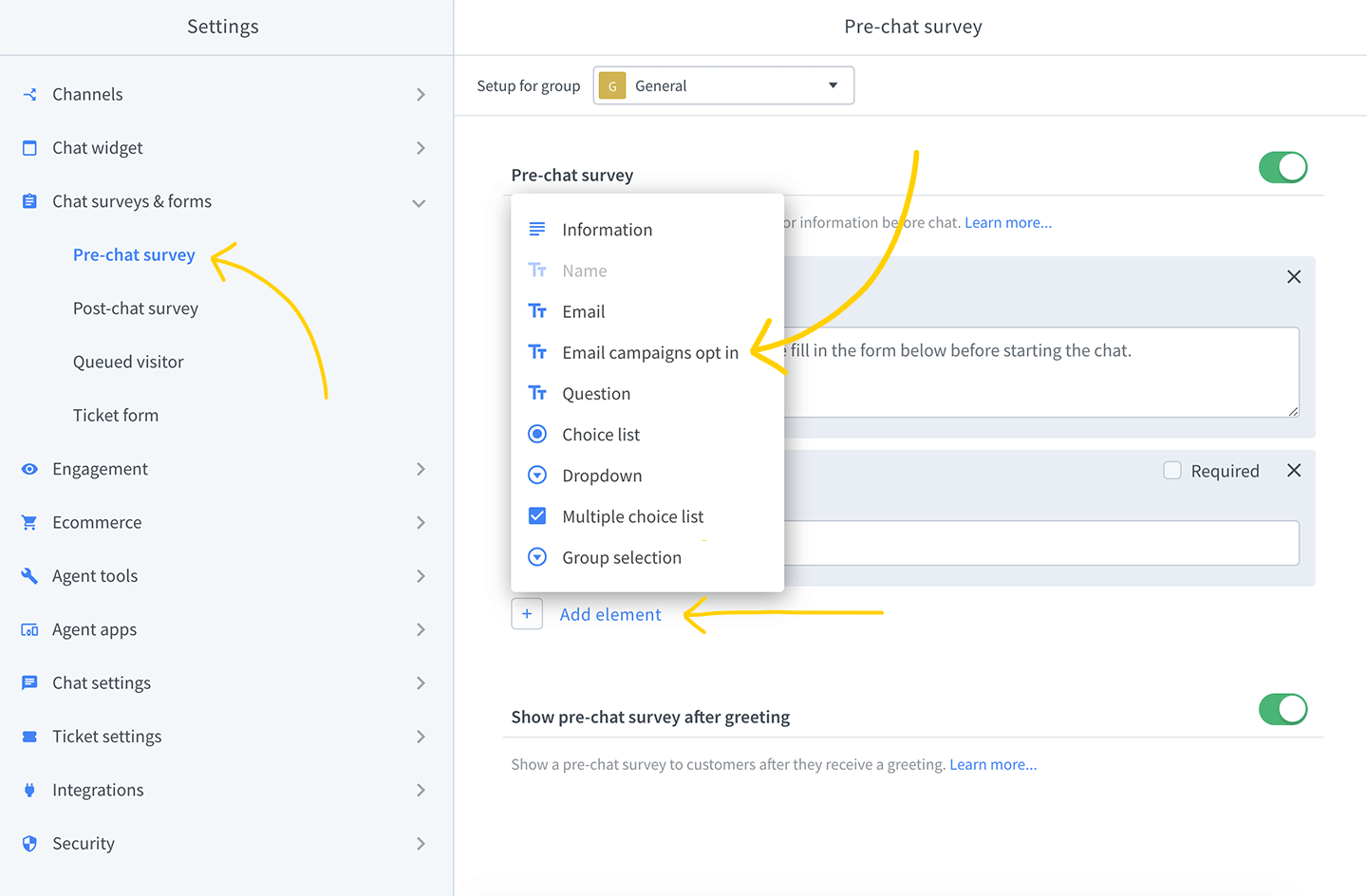Click the Question text icon
The width and height of the screenshot is (1367, 896).
(x=537, y=393)
